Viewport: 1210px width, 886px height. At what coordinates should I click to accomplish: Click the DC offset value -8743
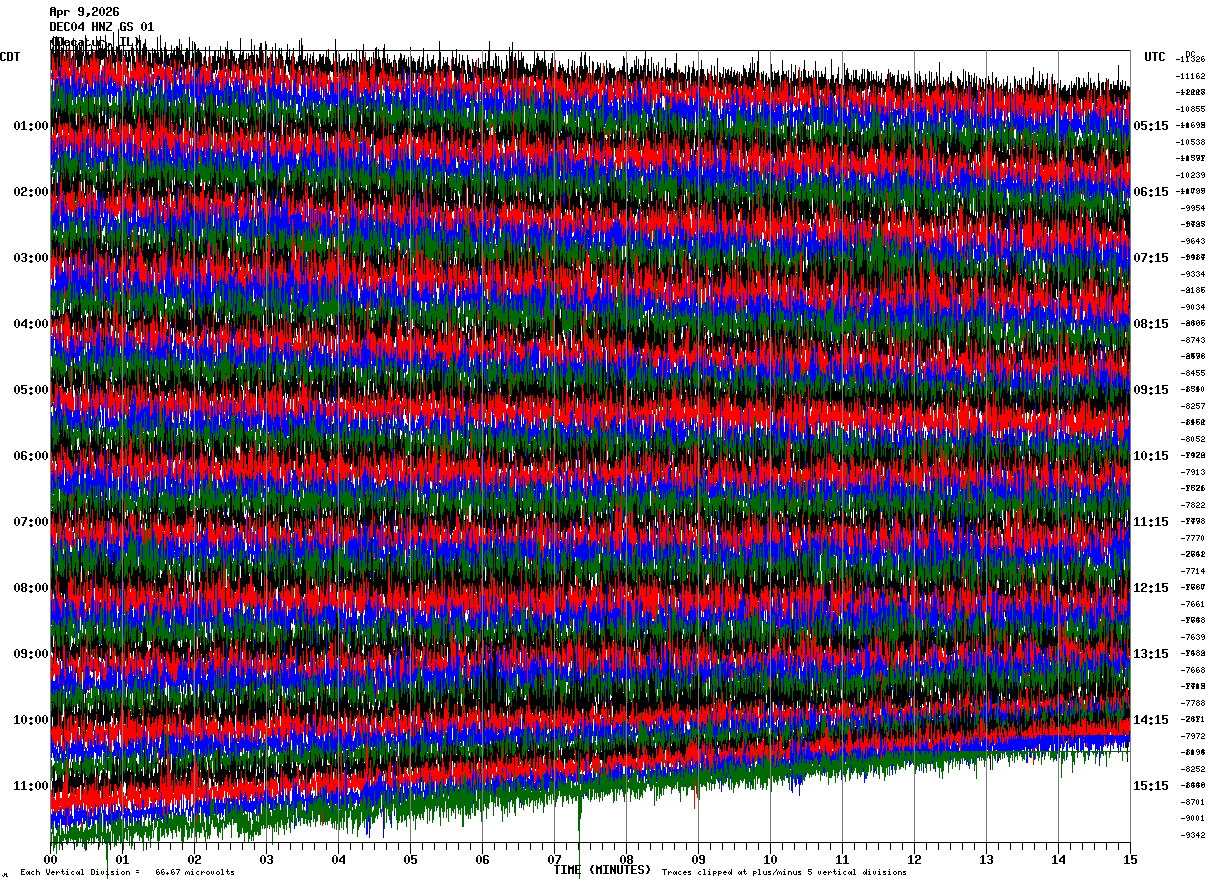[1192, 340]
